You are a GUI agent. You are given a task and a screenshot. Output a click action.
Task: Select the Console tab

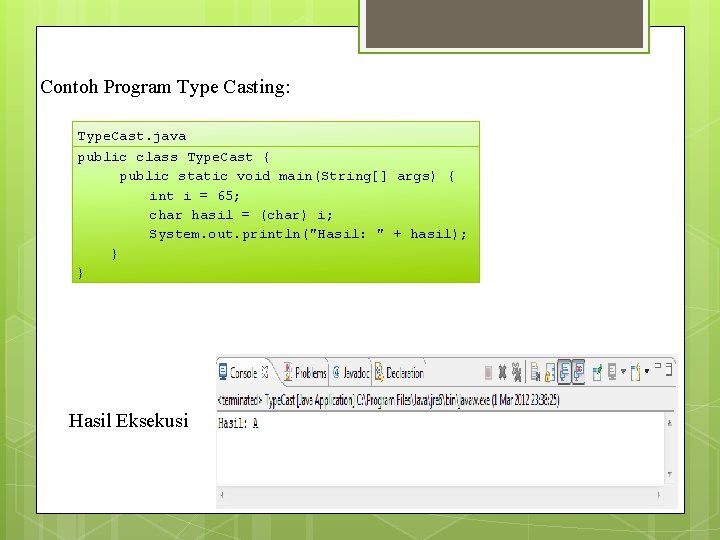(243, 373)
